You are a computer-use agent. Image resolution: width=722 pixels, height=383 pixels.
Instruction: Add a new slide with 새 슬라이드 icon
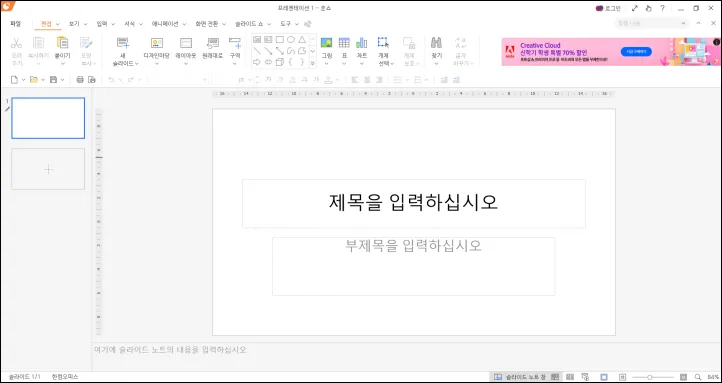click(x=123, y=43)
